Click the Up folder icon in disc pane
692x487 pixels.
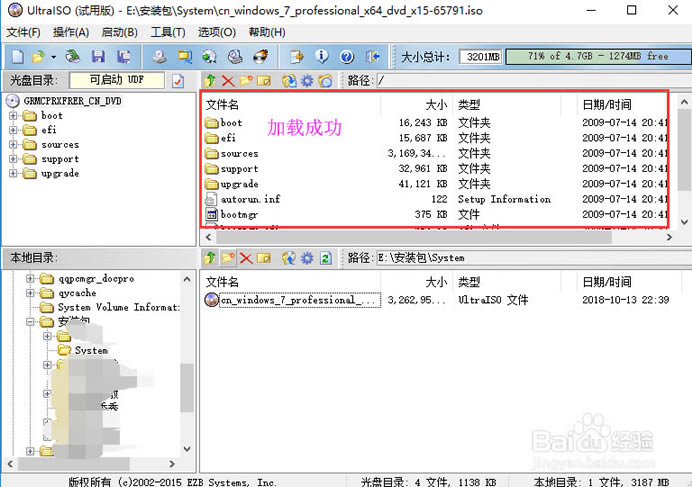click(210, 81)
